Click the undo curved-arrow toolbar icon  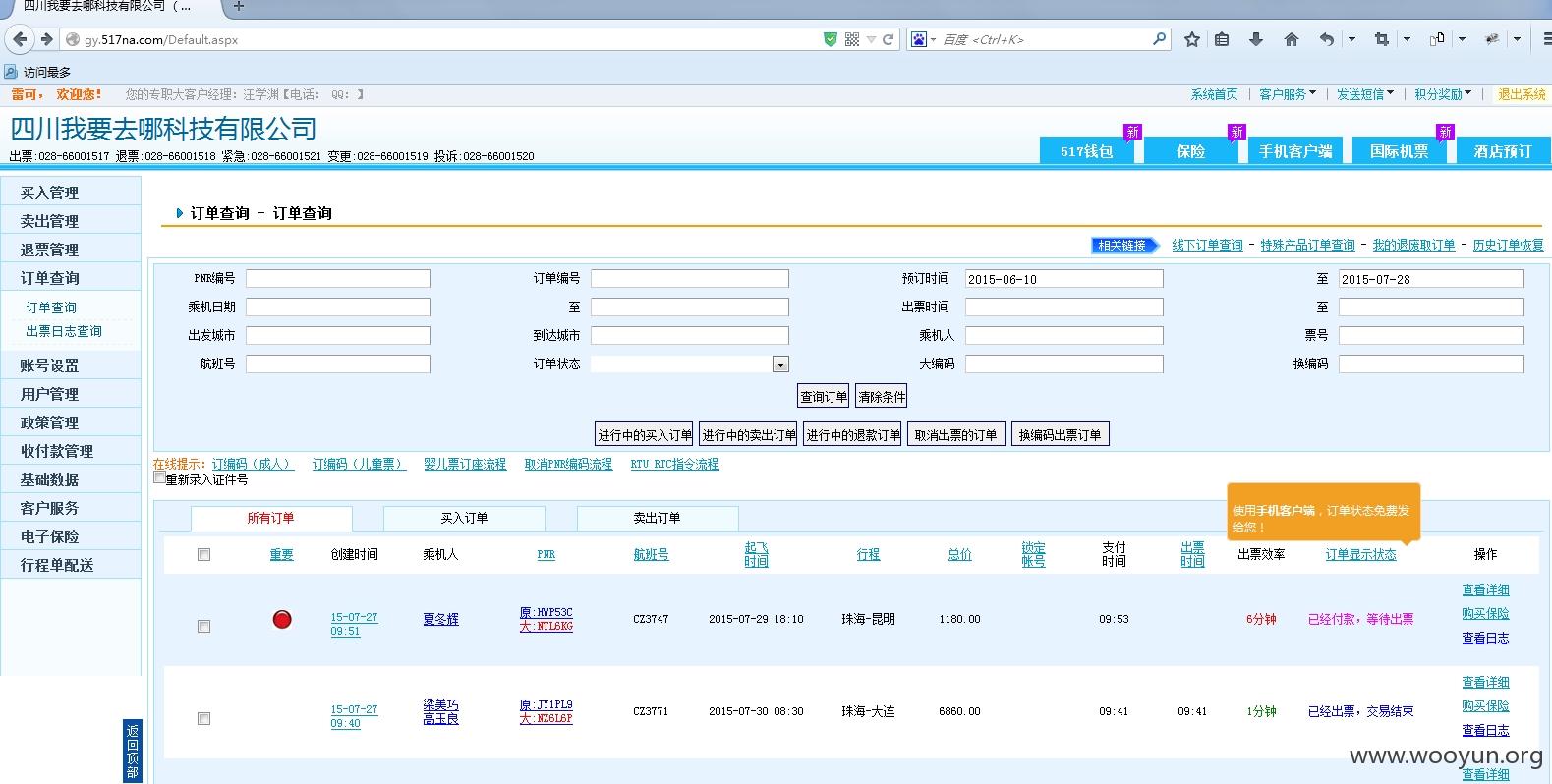coord(1327,39)
